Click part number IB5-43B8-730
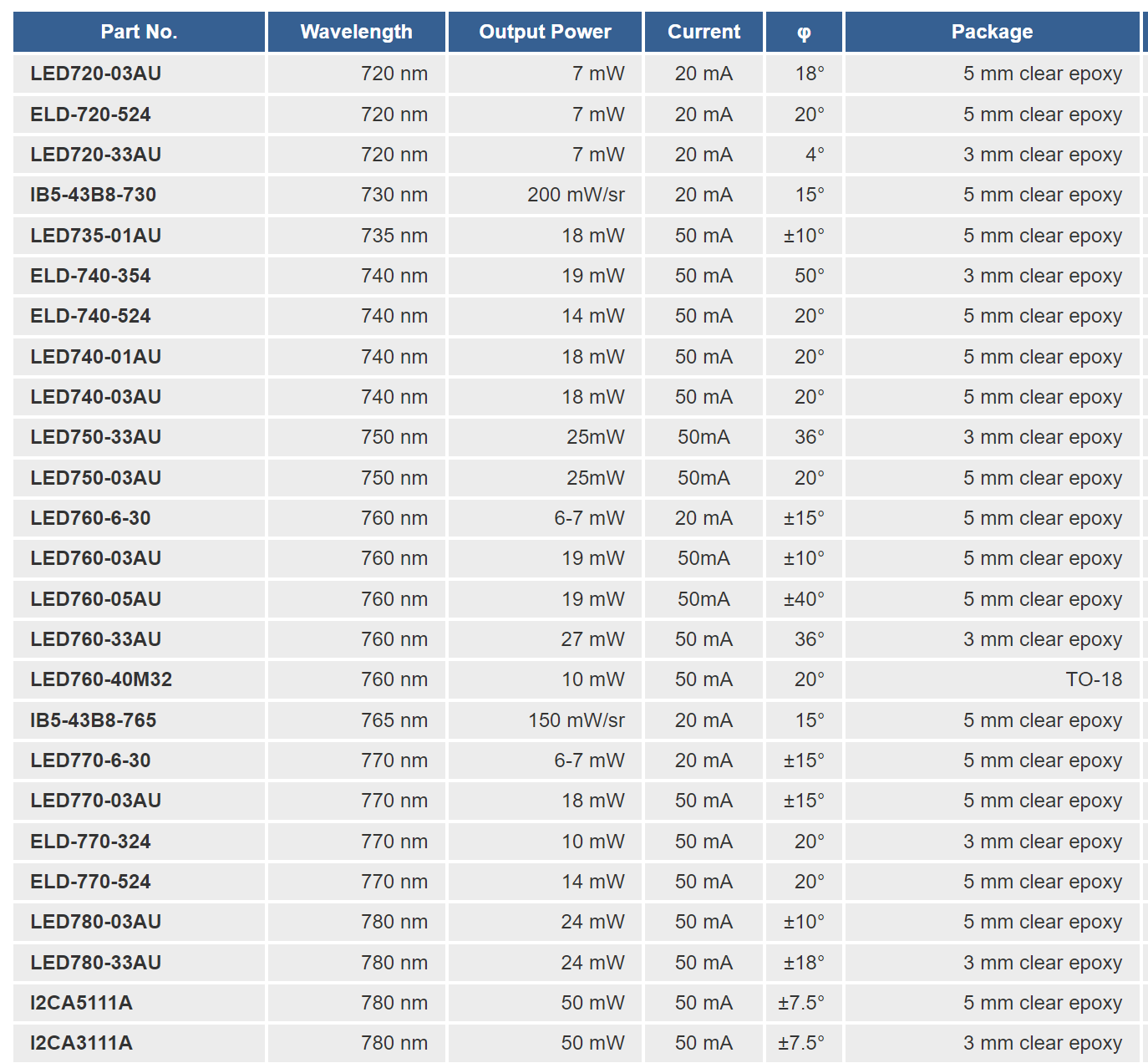The width and height of the screenshot is (1148, 1063). click(93, 195)
